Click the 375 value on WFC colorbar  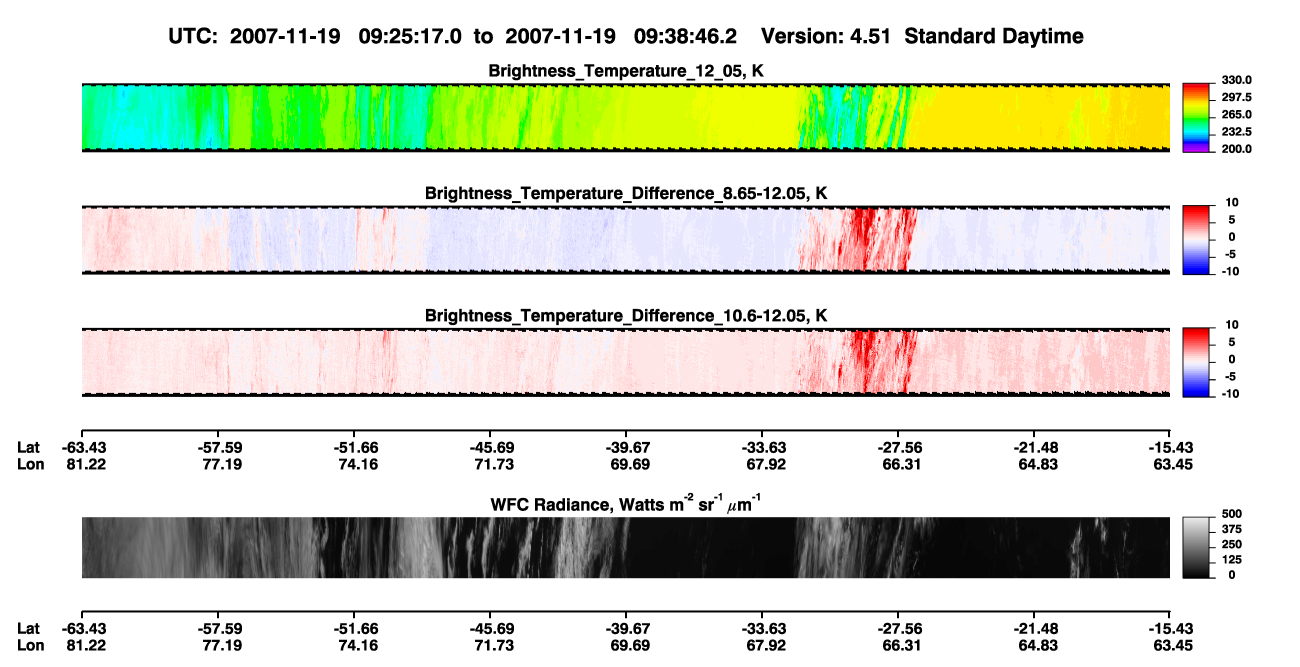(1233, 529)
